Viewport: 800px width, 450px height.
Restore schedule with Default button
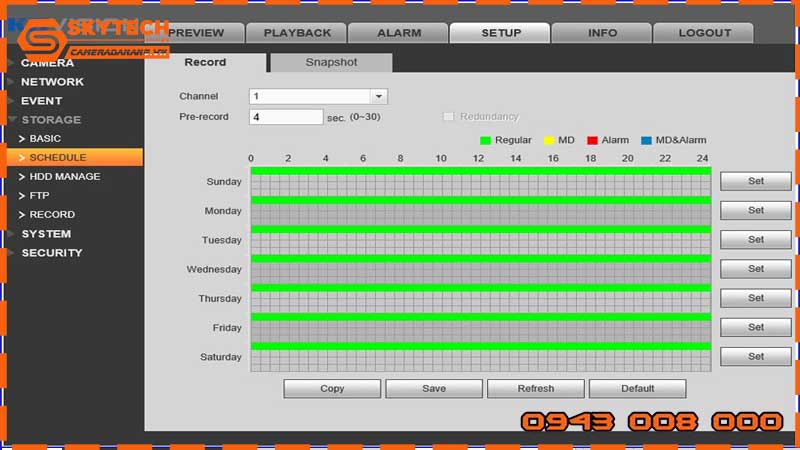[x=637, y=388]
